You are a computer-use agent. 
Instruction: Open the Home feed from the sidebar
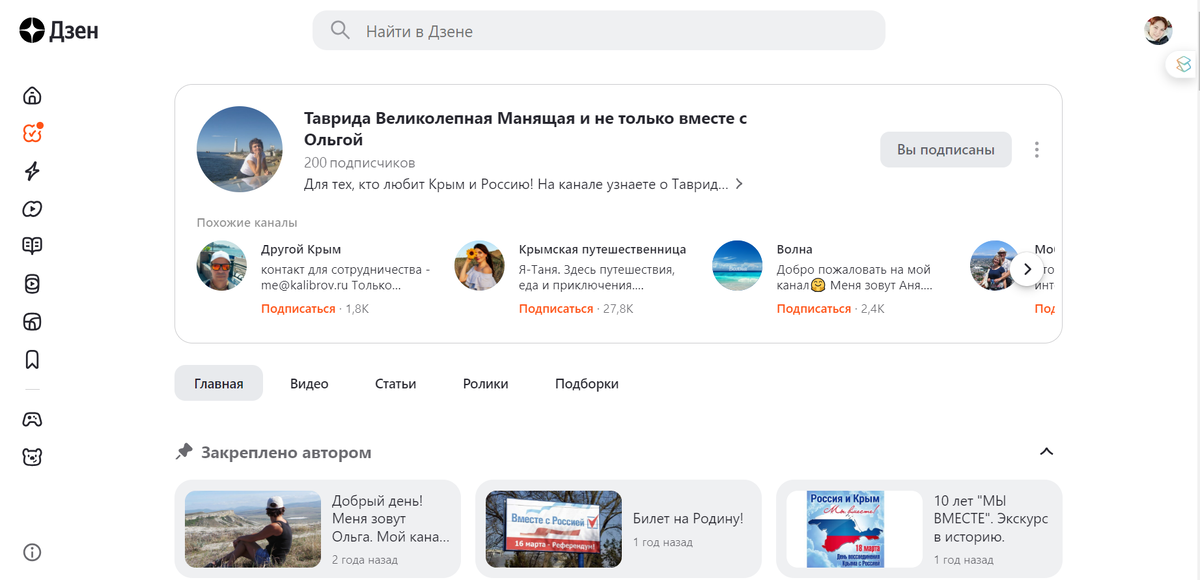click(x=31, y=95)
